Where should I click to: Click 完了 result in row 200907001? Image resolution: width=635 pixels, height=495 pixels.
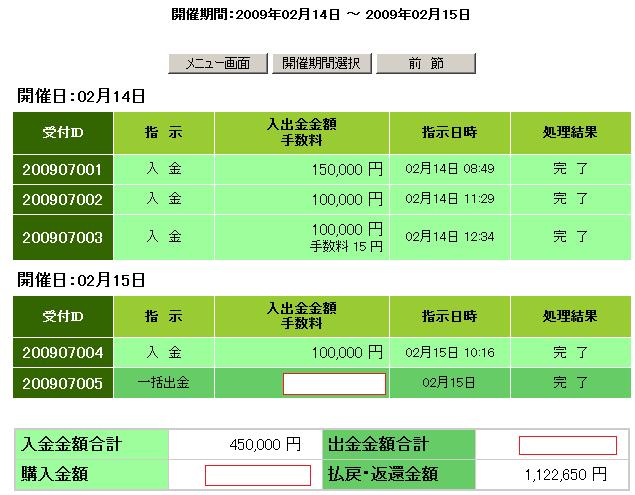pyautogui.click(x=571, y=168)
